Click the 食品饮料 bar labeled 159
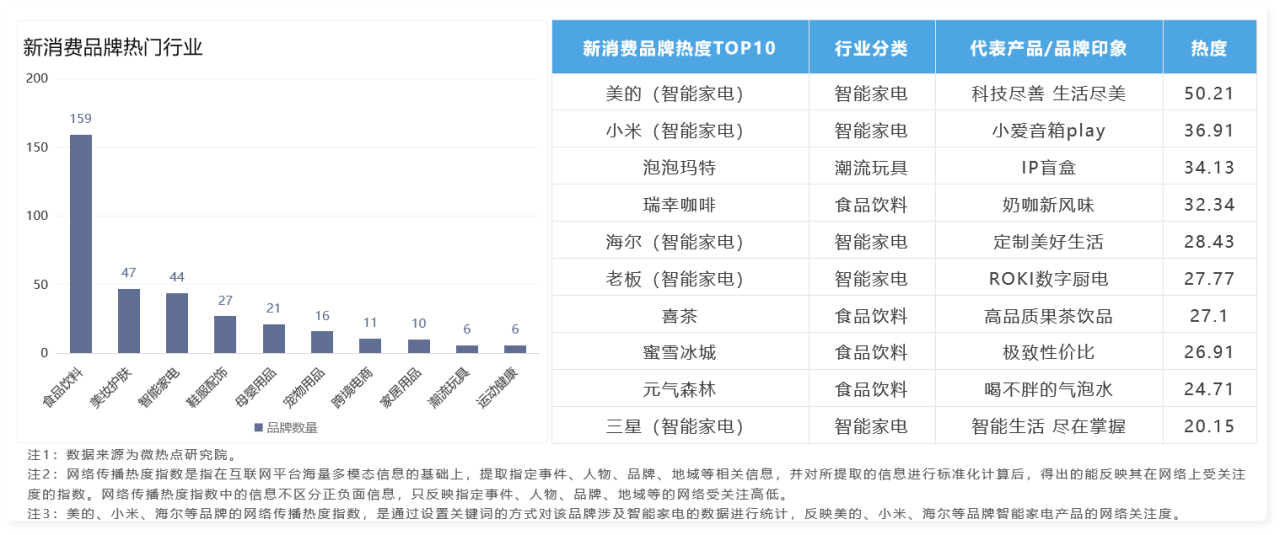 tap(81, 243)
